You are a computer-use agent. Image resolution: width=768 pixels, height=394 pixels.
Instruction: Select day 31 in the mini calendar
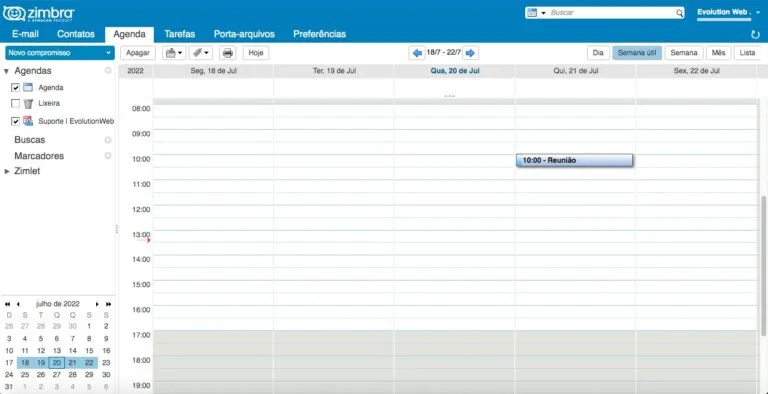[x=9, y=387]
